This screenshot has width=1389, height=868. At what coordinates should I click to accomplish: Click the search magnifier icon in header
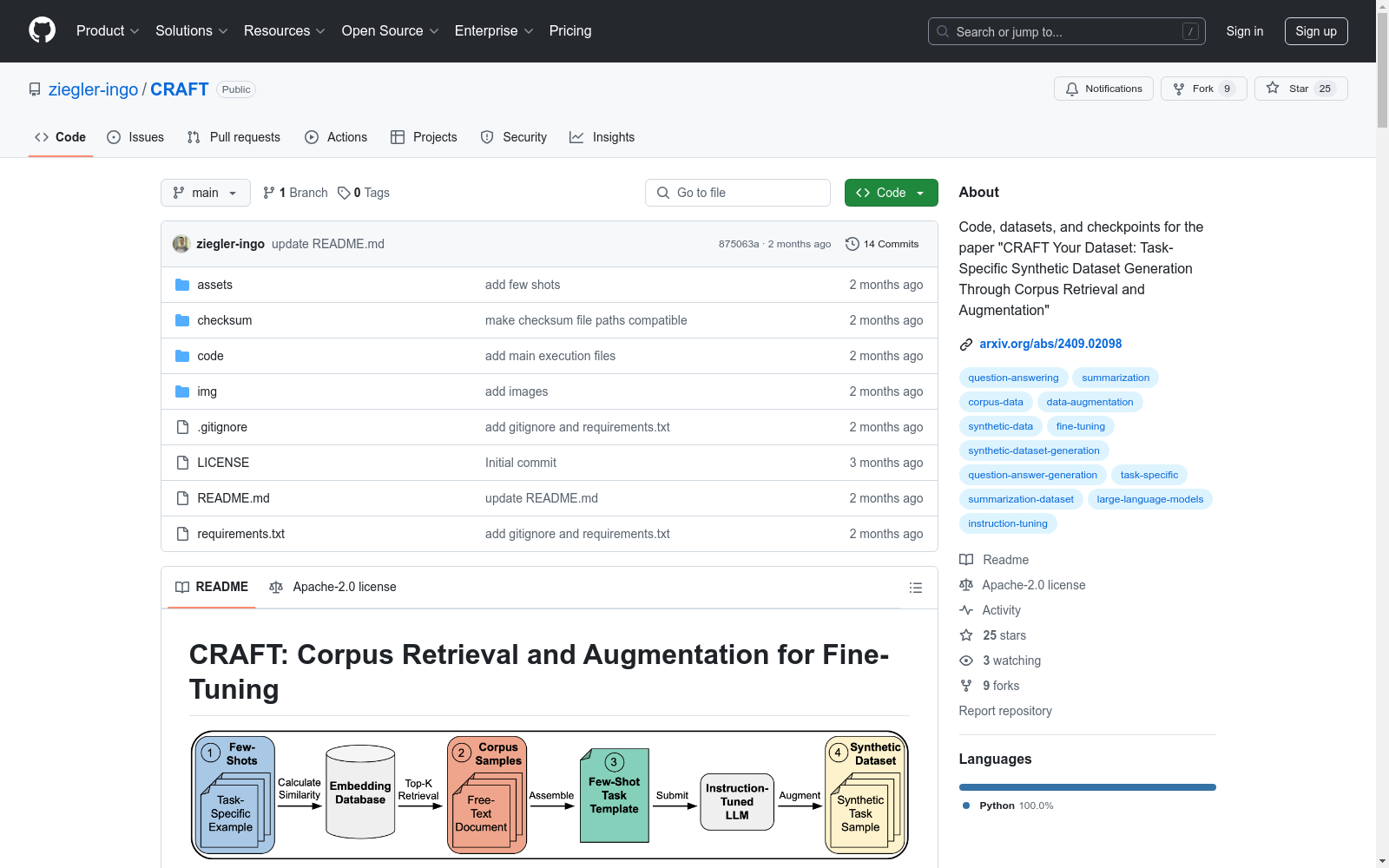click(943, 31)
